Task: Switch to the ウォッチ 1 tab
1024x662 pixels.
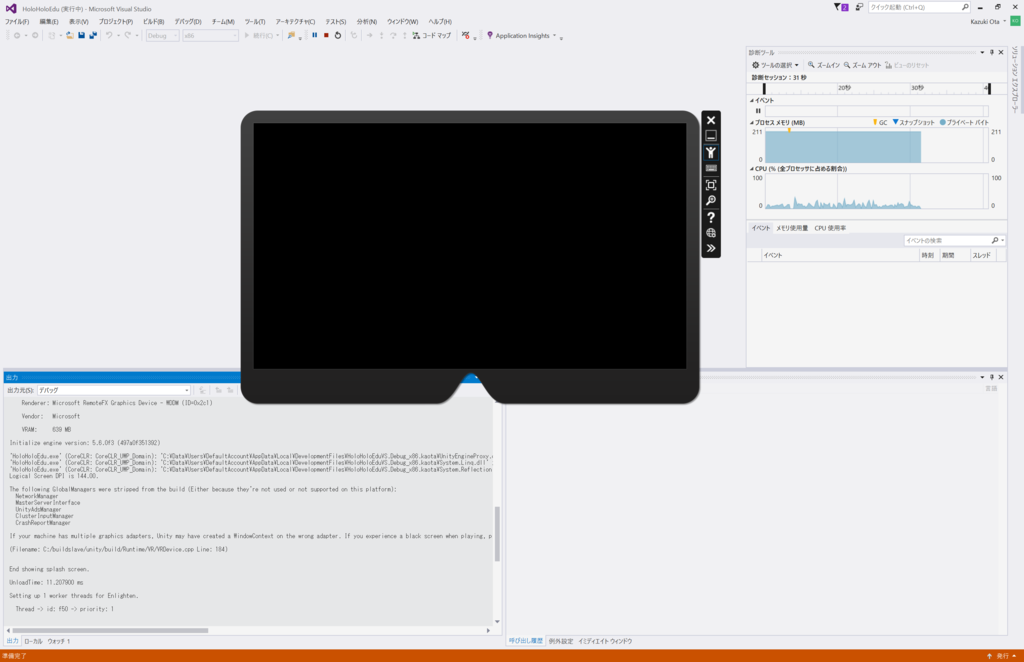Action: click(x=59, y=641)
